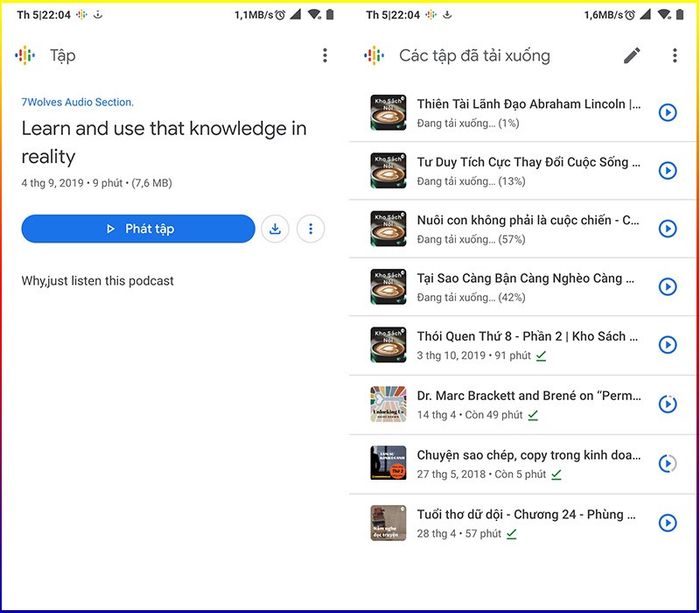Tap the pencil edit icon
The height and width of the screenshot is (613, 700).
click(632, 56)
